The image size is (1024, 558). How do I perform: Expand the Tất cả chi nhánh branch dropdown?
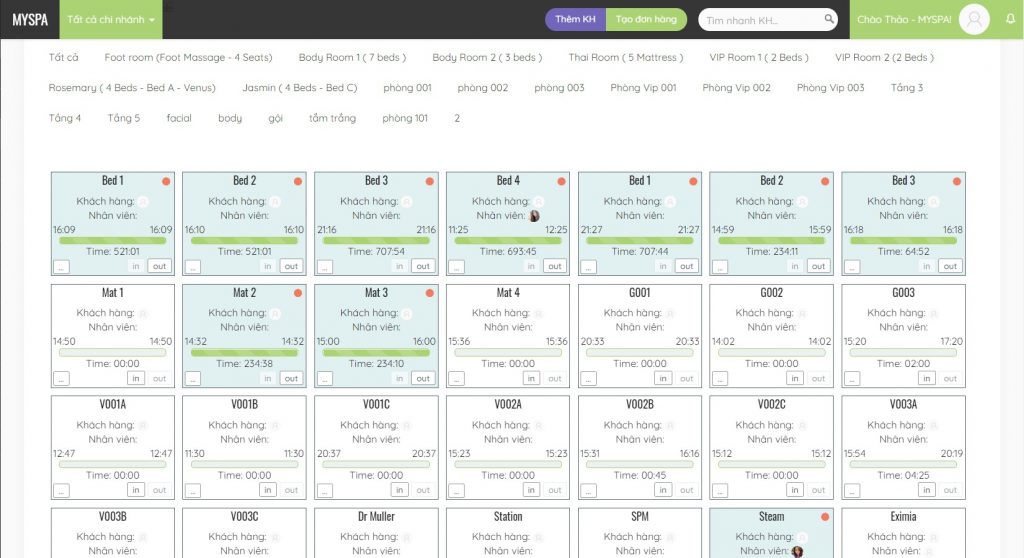[111, 20]
